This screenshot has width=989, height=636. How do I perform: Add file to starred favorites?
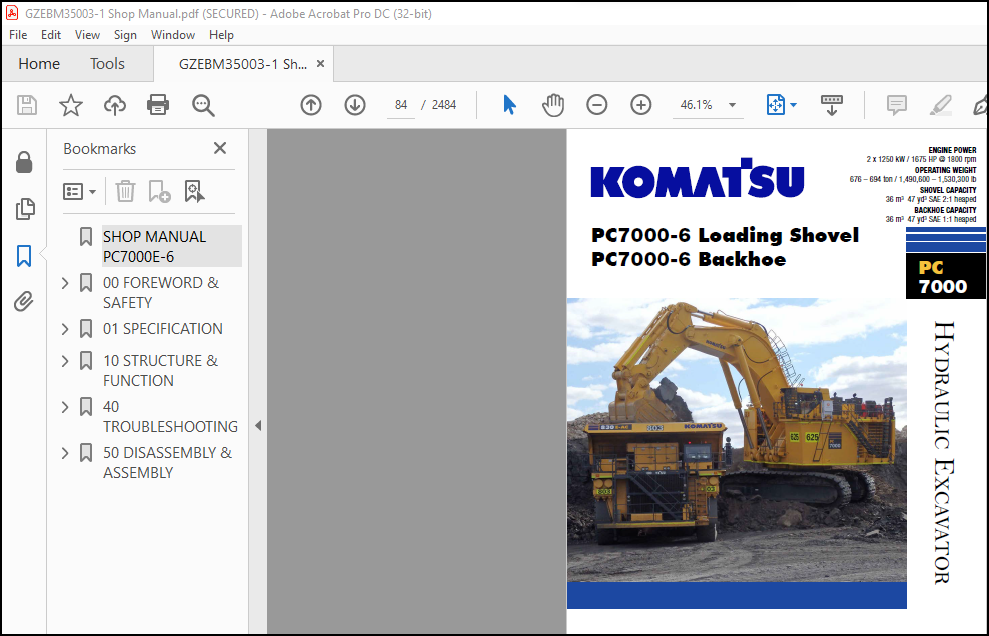[71, 105]
